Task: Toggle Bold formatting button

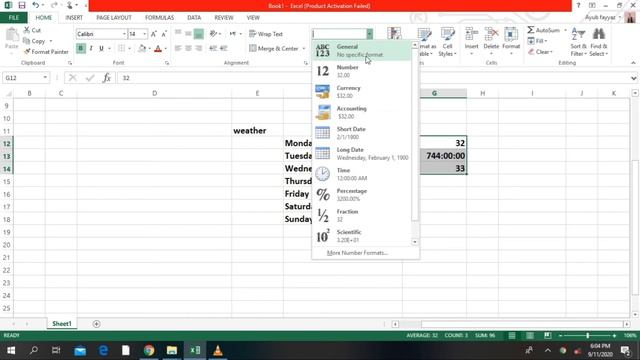Action: tap(81, 48)
